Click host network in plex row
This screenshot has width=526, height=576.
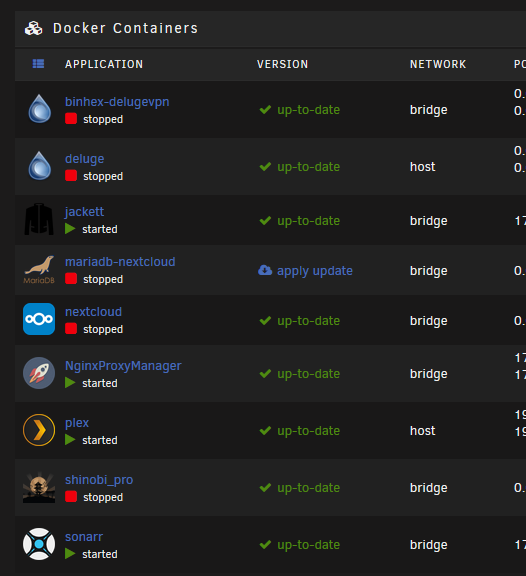point(422,431)
